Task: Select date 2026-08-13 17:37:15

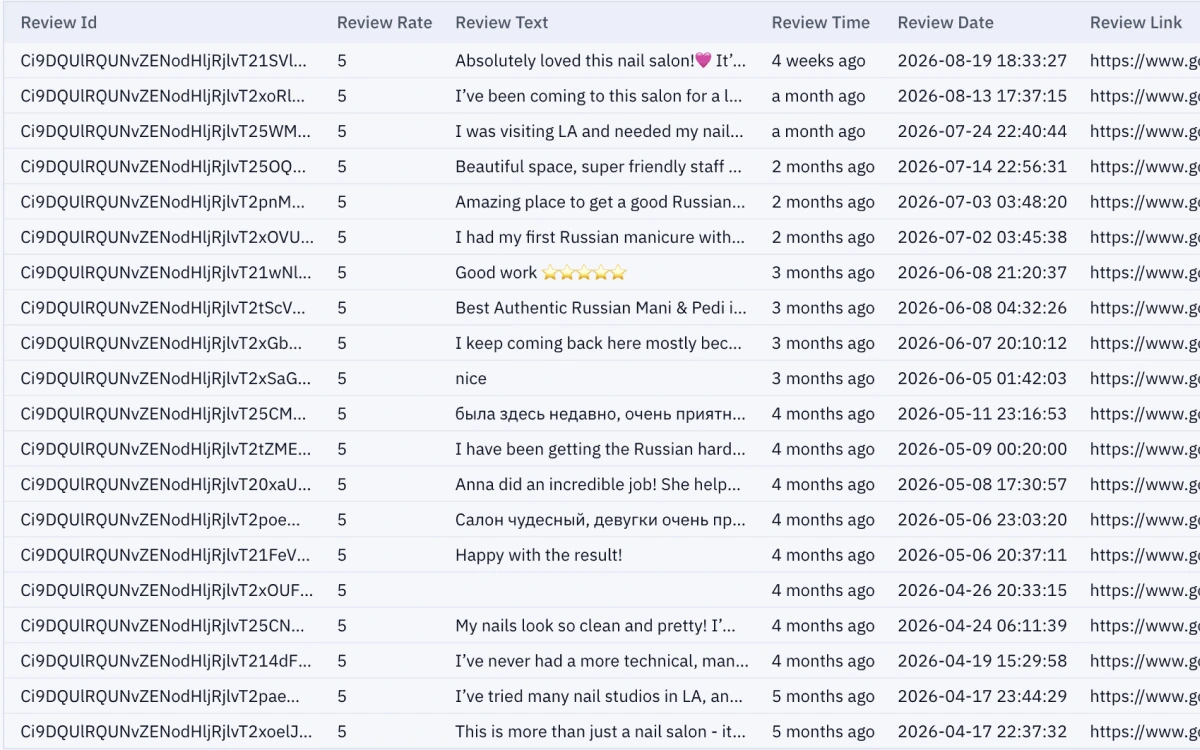Action: (x=982, y=96)
